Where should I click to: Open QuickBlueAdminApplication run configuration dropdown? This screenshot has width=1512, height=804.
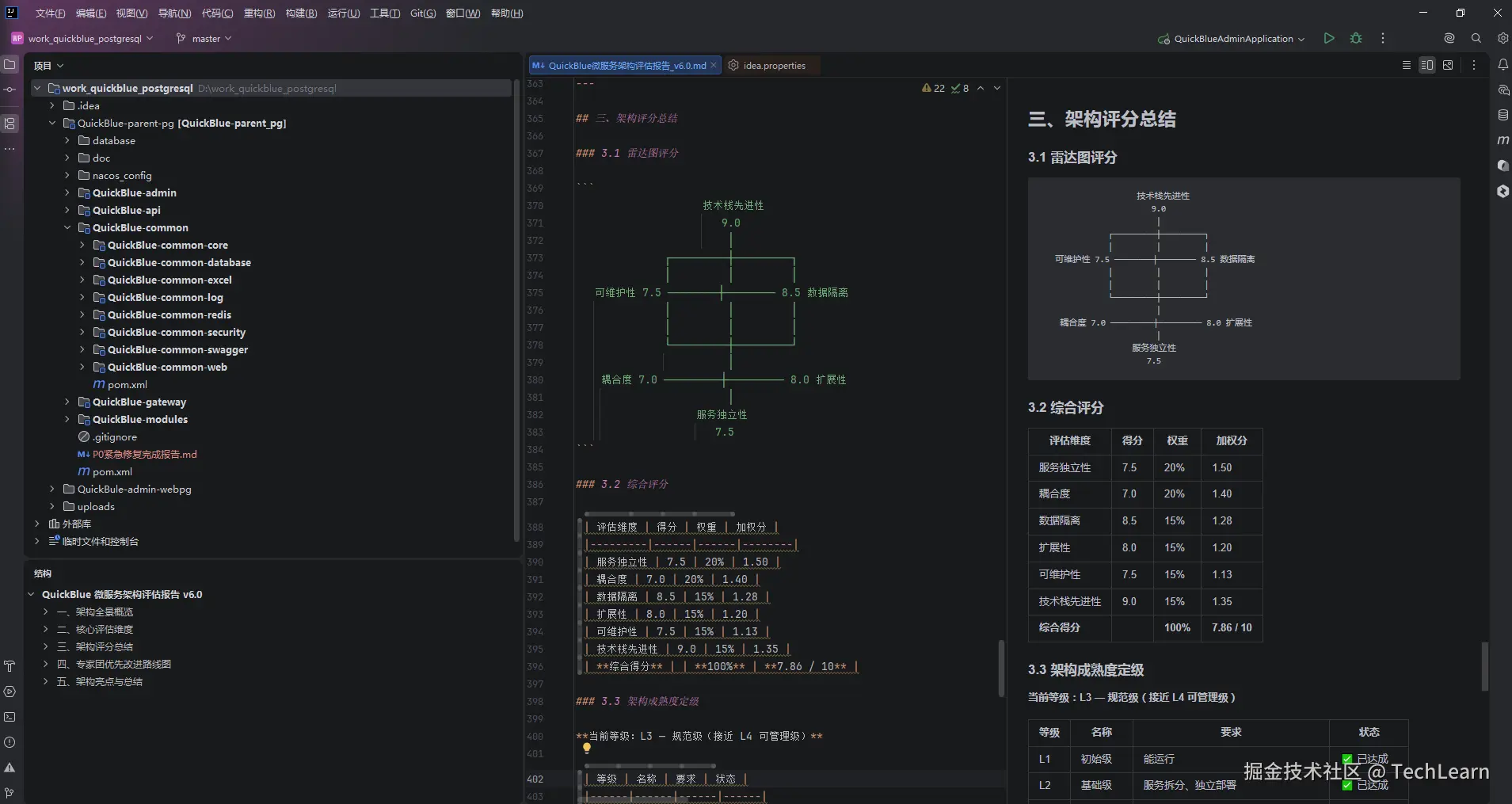(1232, 38)
